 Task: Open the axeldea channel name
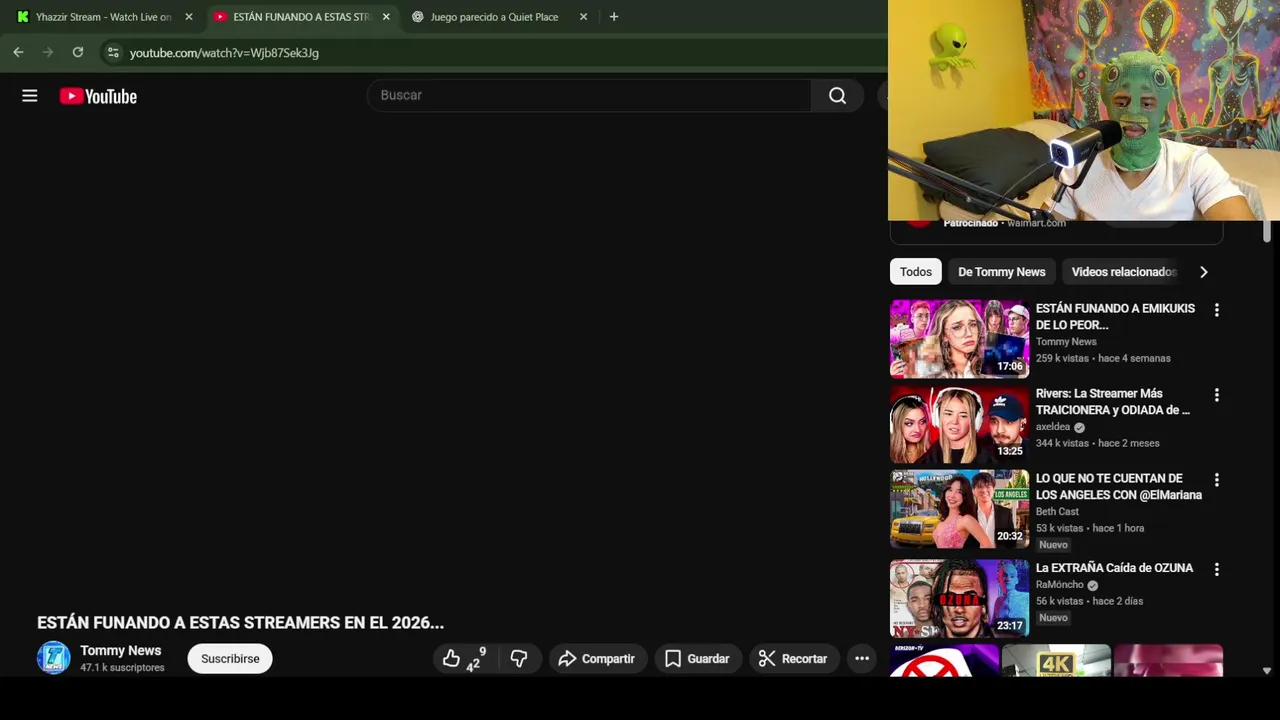tap(1053, 427)
